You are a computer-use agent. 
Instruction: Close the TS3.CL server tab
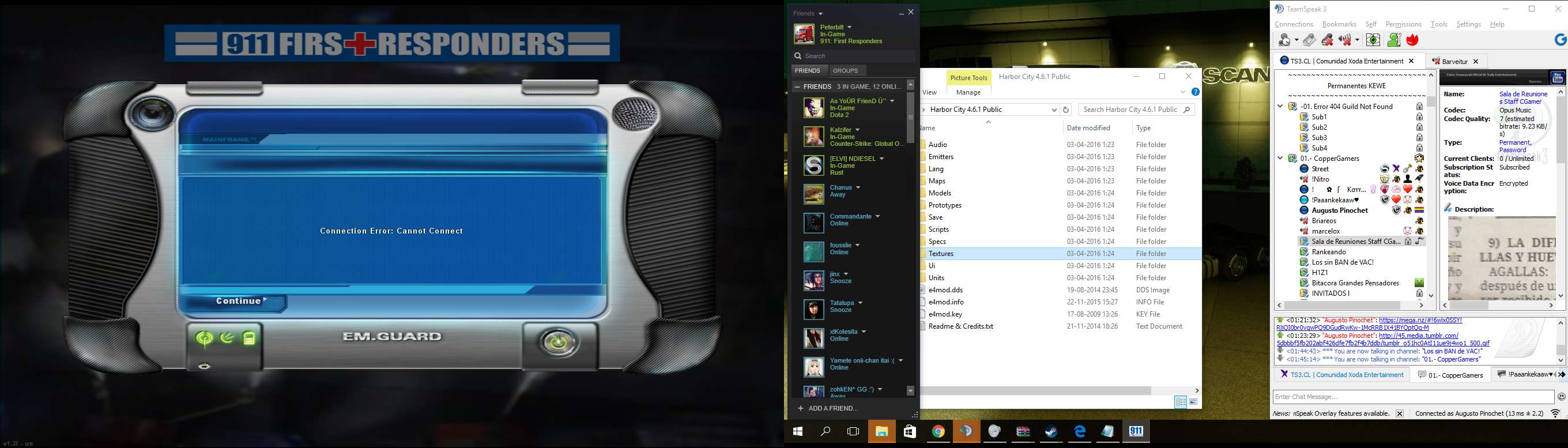tap(1412, 61)
